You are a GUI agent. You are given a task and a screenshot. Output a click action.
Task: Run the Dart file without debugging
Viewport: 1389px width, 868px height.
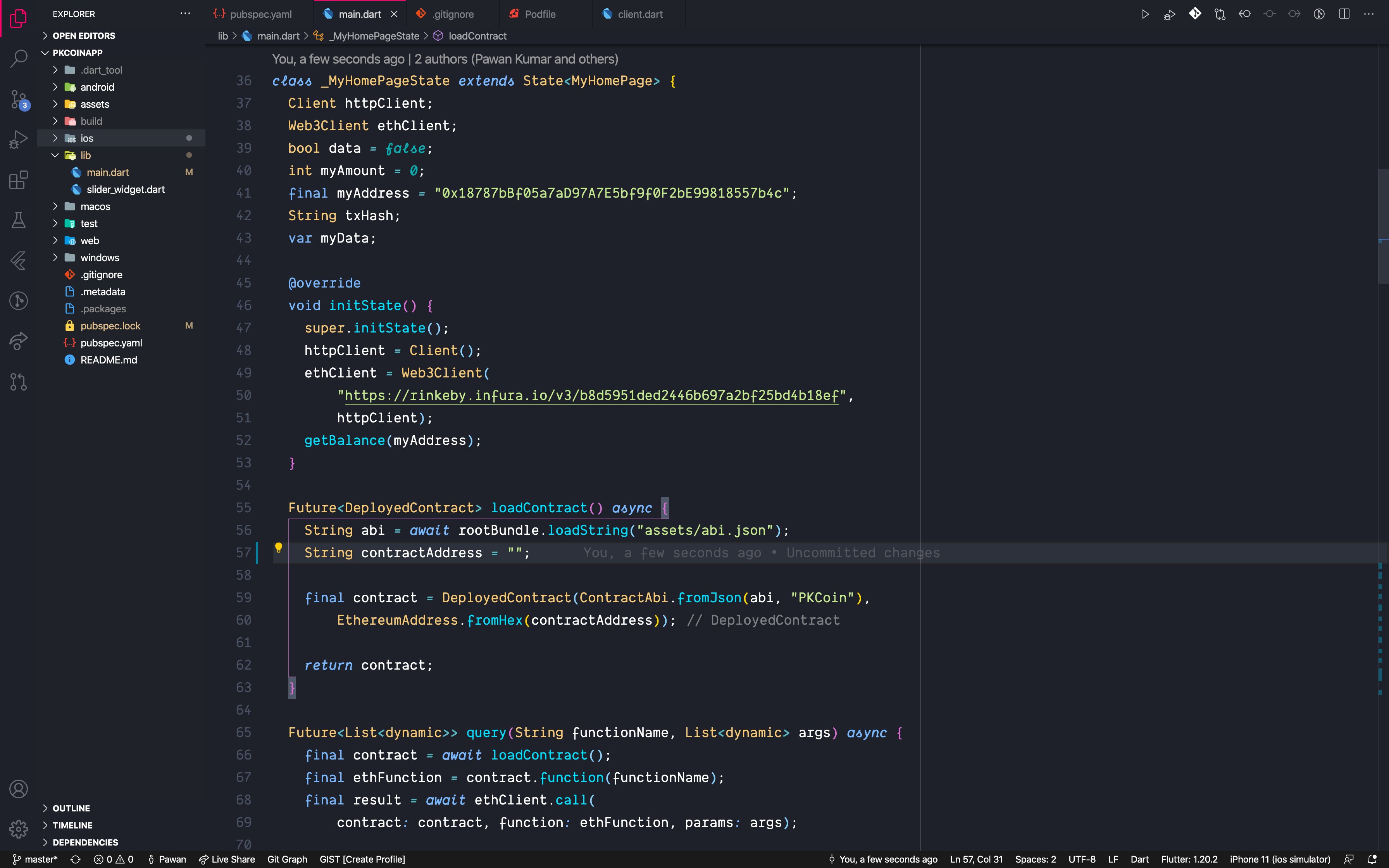click(1145, 14)
